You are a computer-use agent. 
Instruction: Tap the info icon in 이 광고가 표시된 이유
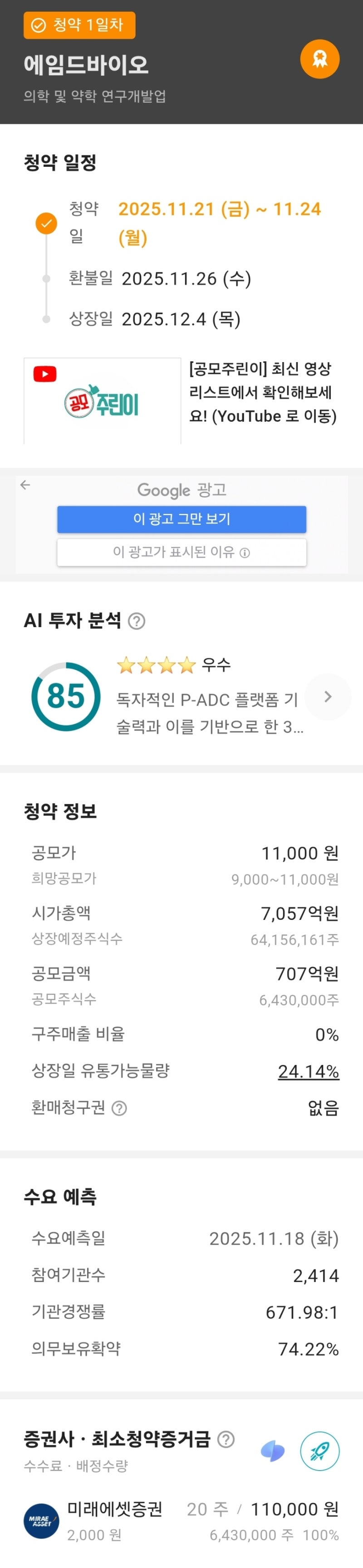coord(245,553)
